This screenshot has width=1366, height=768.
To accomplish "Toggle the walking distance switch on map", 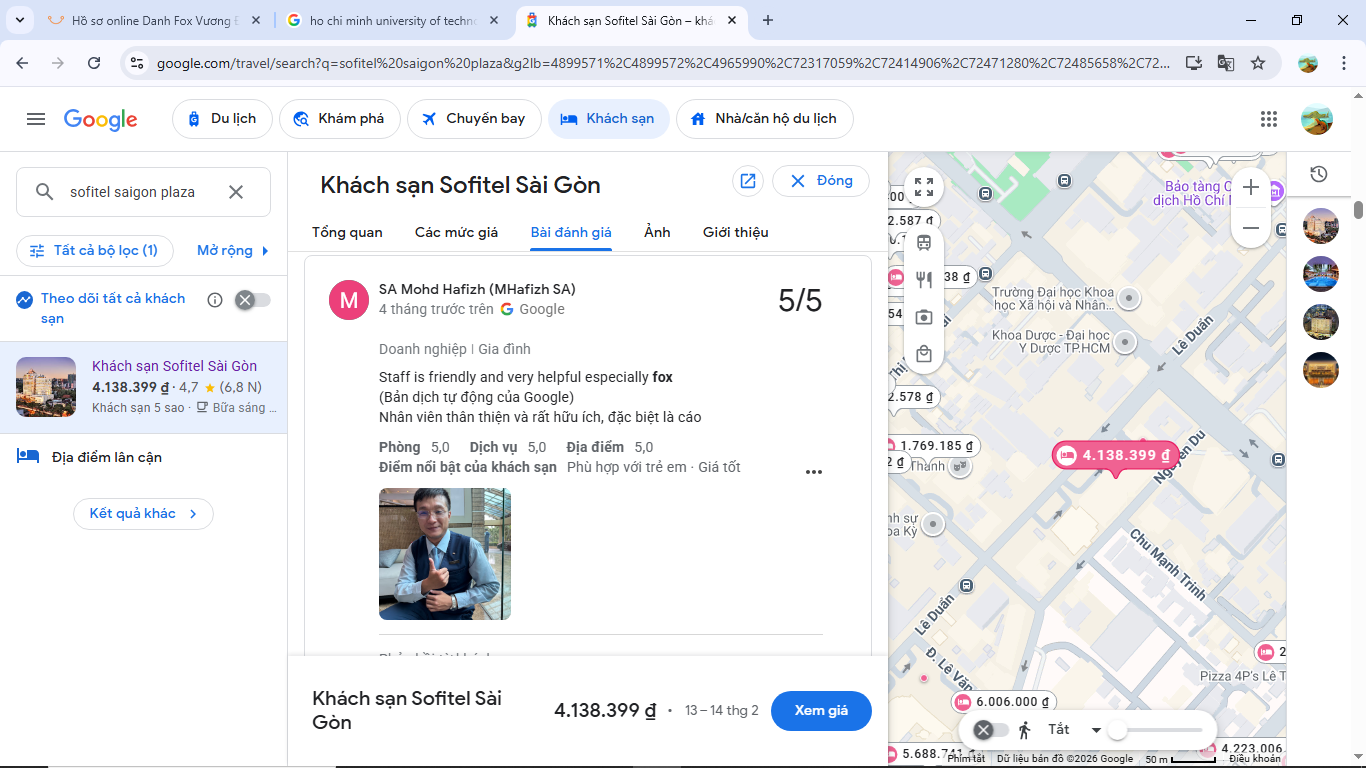I will (x=991, y=730).
